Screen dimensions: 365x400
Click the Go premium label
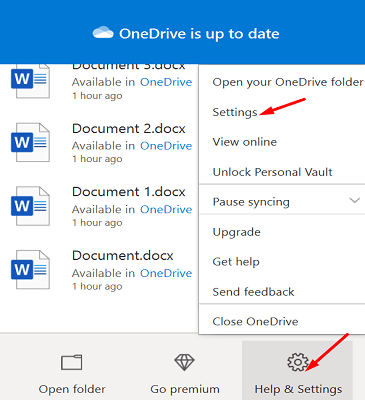[x=185, y=389]
